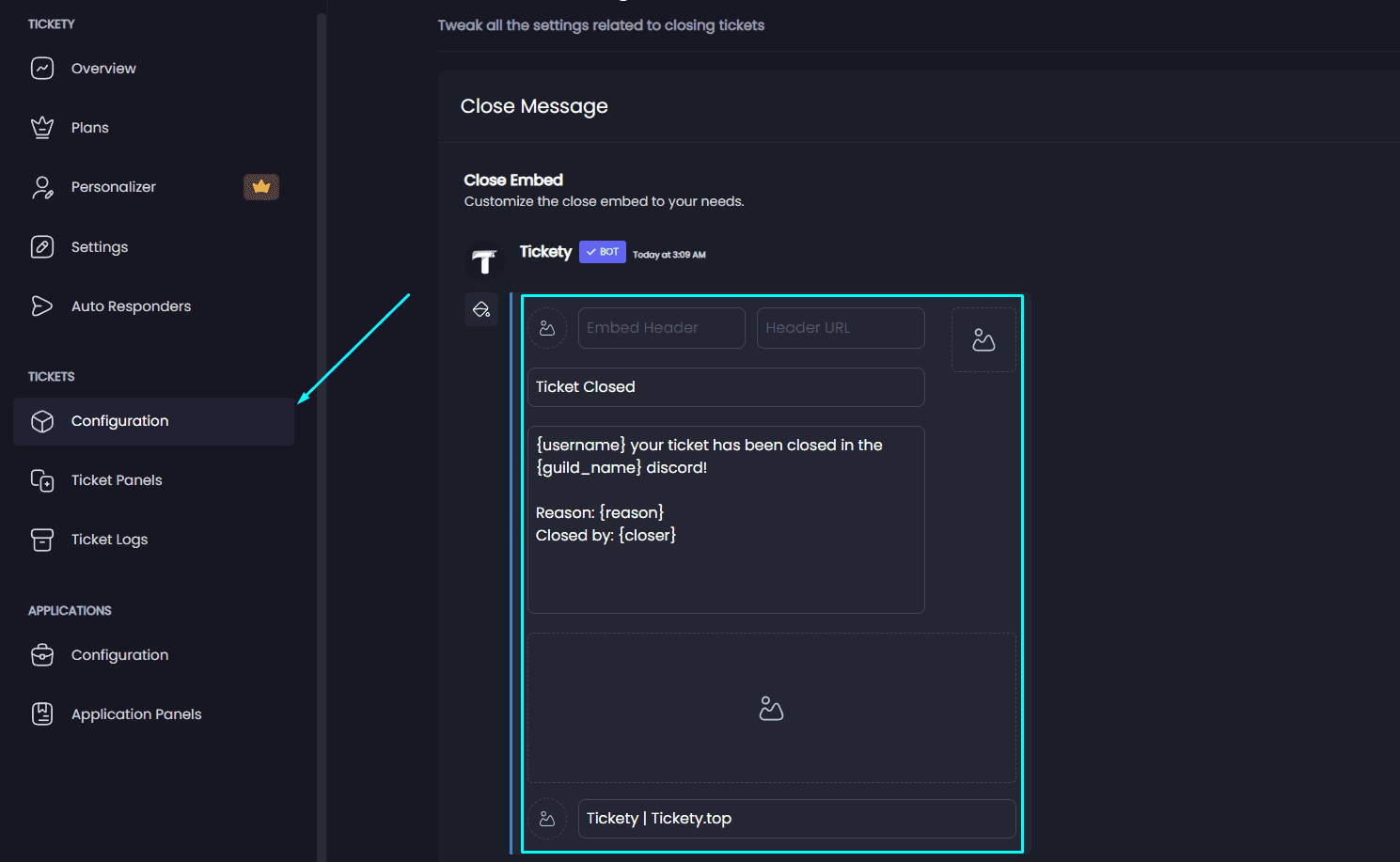Image resolution: width=1400 pixels, height=862 pixels.
Task: Focus the Embed Header input field
Action: point(661,327)
